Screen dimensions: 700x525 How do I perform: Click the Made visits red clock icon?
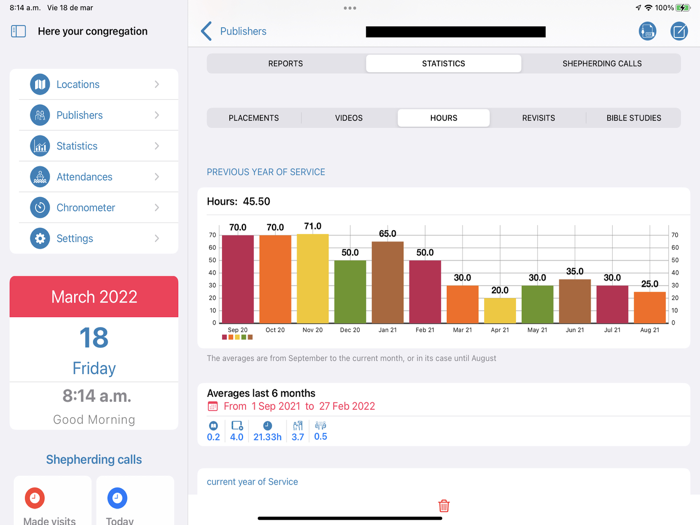(35, 498)
